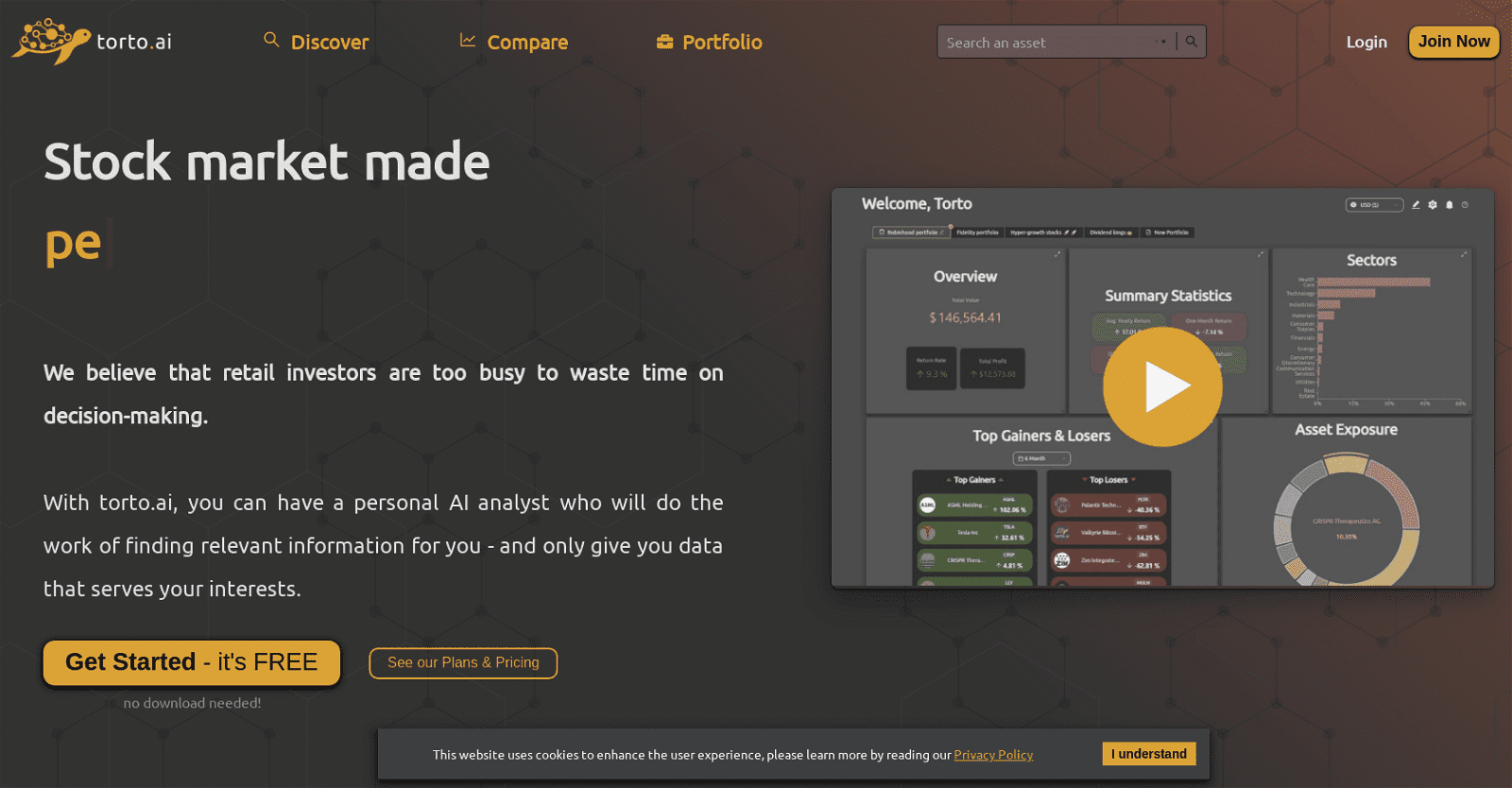This screenshot has height=788, width=1512.
Task: Click the 'We believe that retail investors' paragraph
Action: tap(384, 394)
